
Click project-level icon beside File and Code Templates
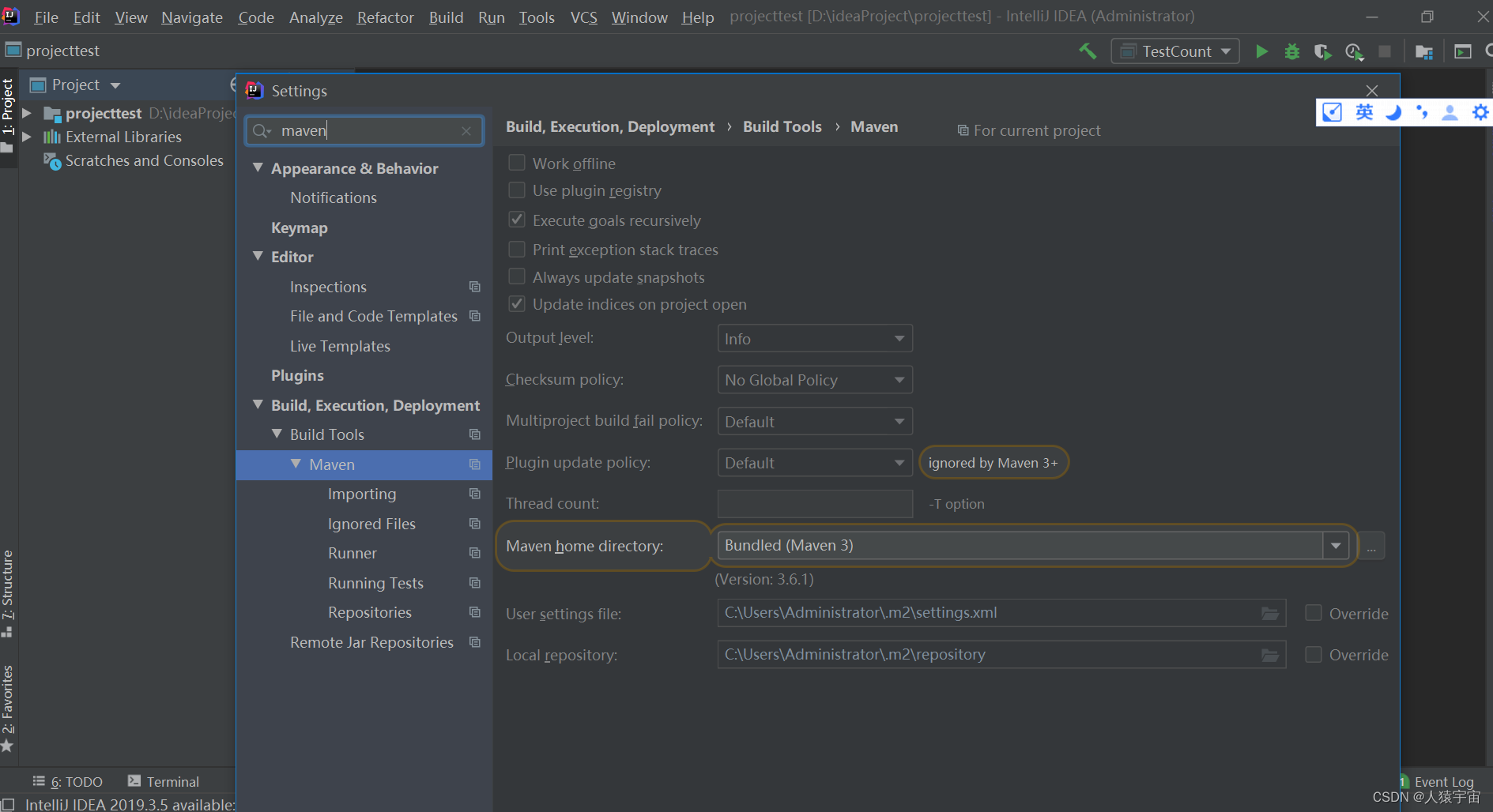(x=475, y=316)
